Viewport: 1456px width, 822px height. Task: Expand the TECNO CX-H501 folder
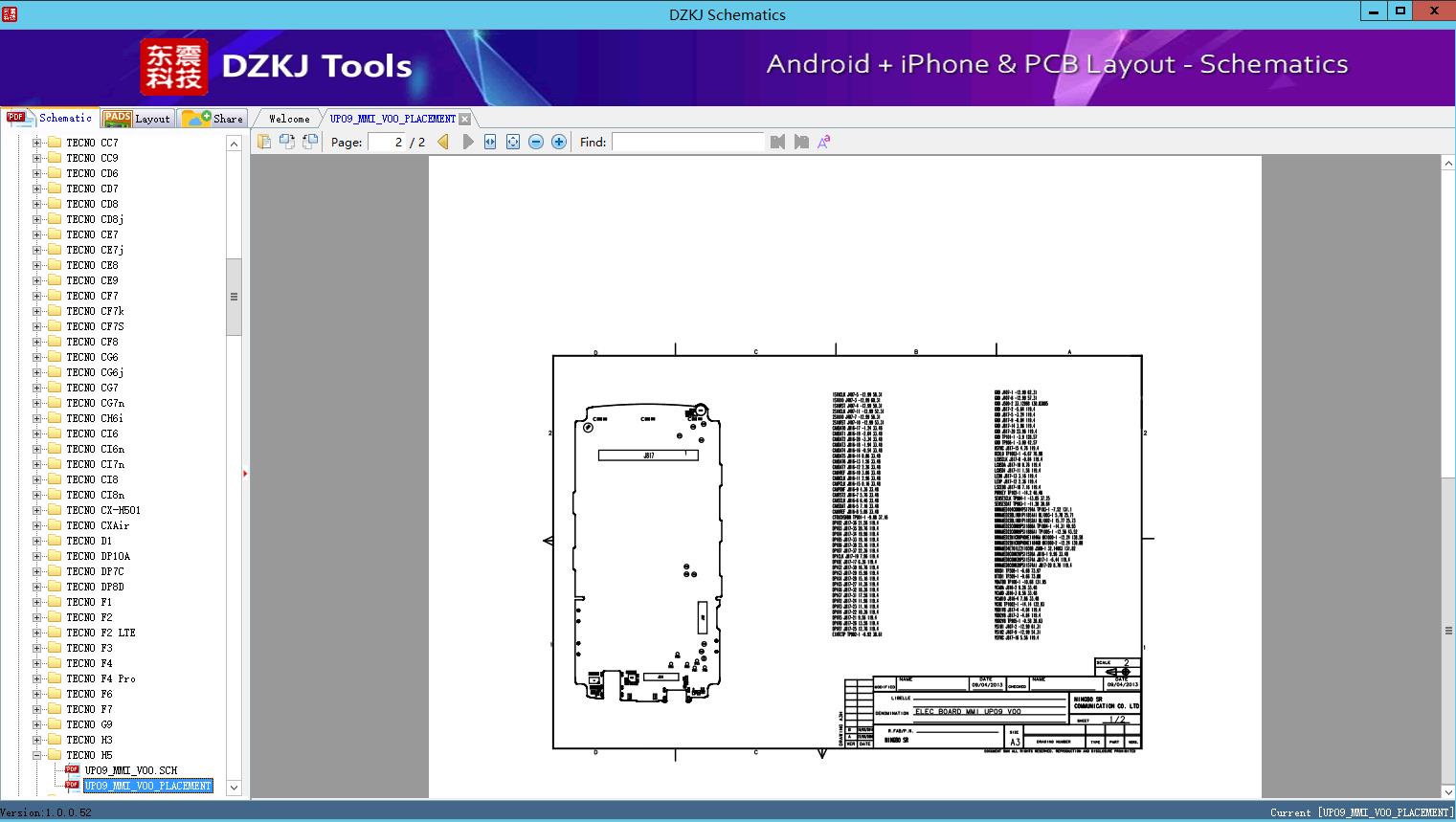(x=36, y=510)
